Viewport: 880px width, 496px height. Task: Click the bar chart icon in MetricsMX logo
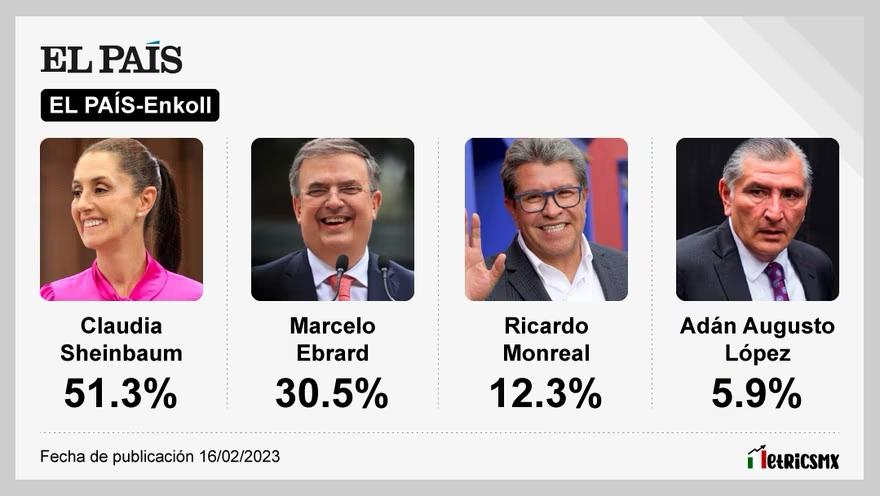[757, 457]
